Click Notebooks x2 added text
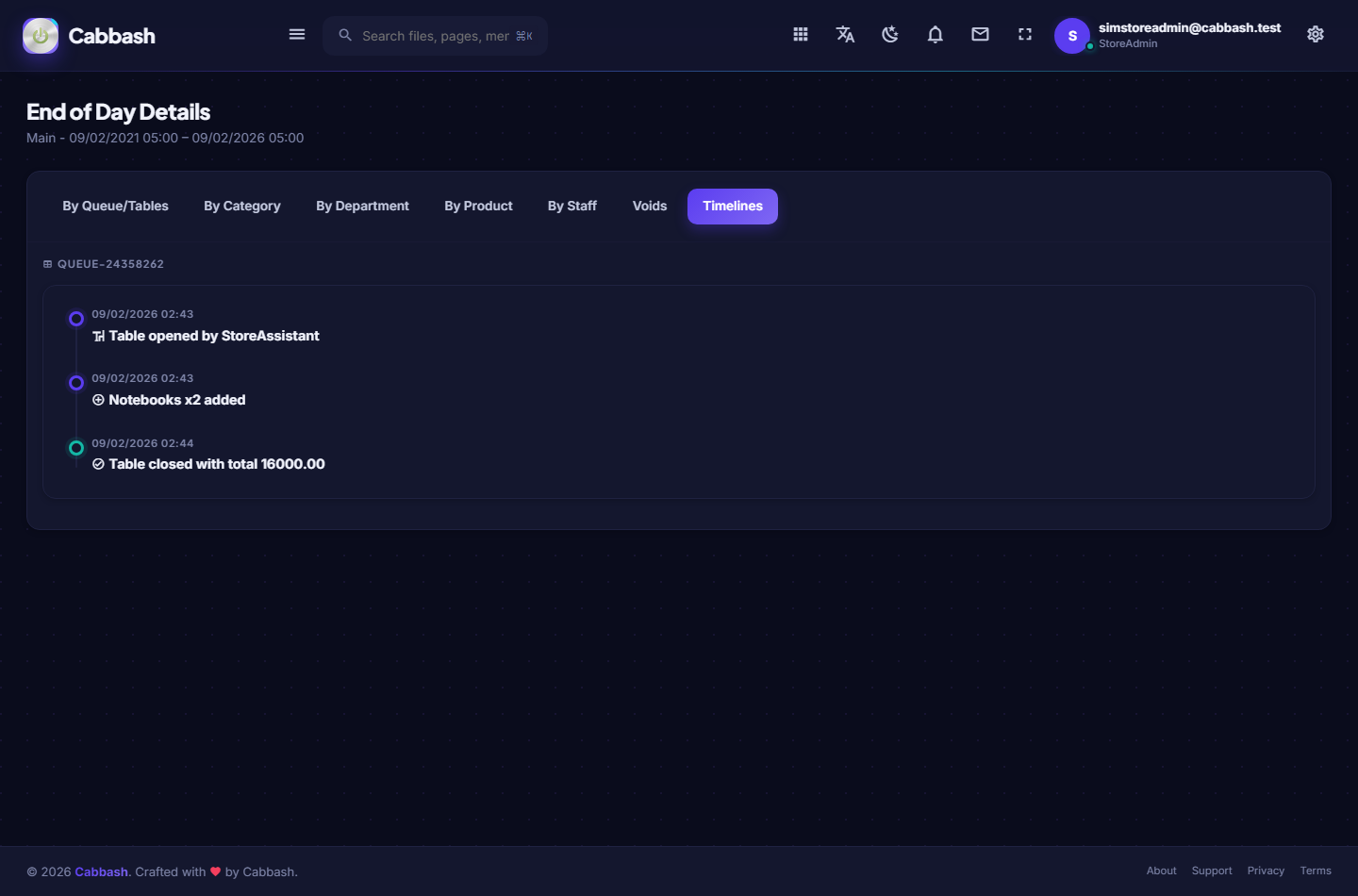Screen dimensions: 1358x896 177,400
